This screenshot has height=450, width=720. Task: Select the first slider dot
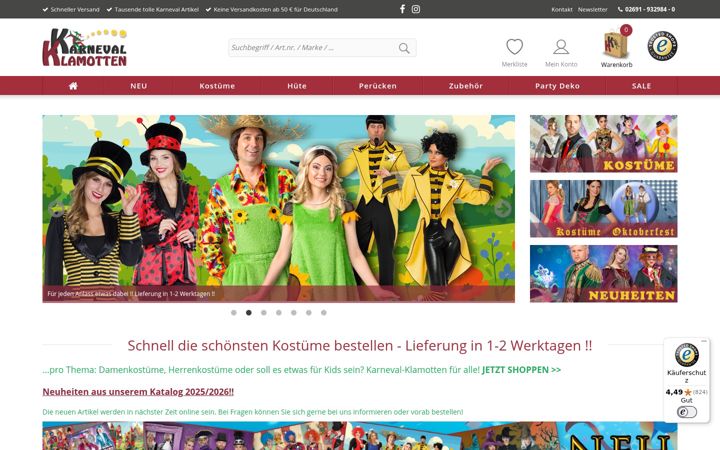[x=234, y=313]
